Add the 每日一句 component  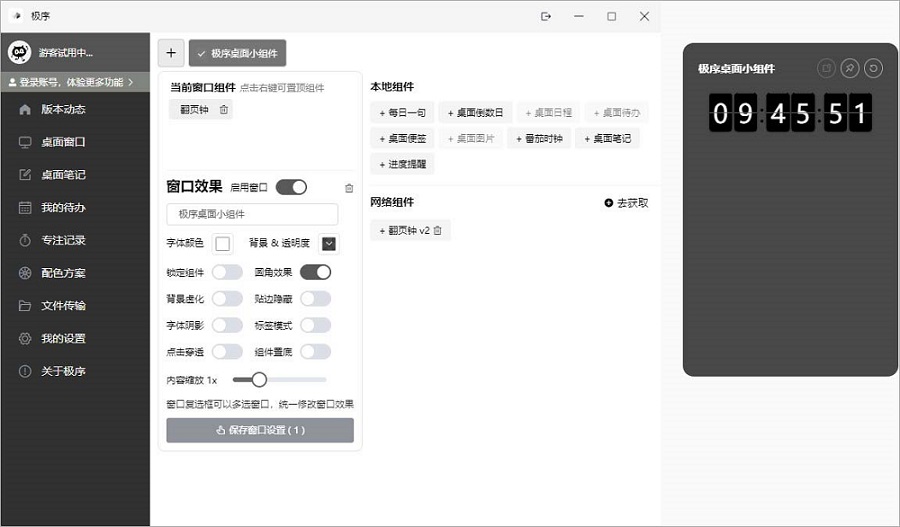(x=402, y=113)
